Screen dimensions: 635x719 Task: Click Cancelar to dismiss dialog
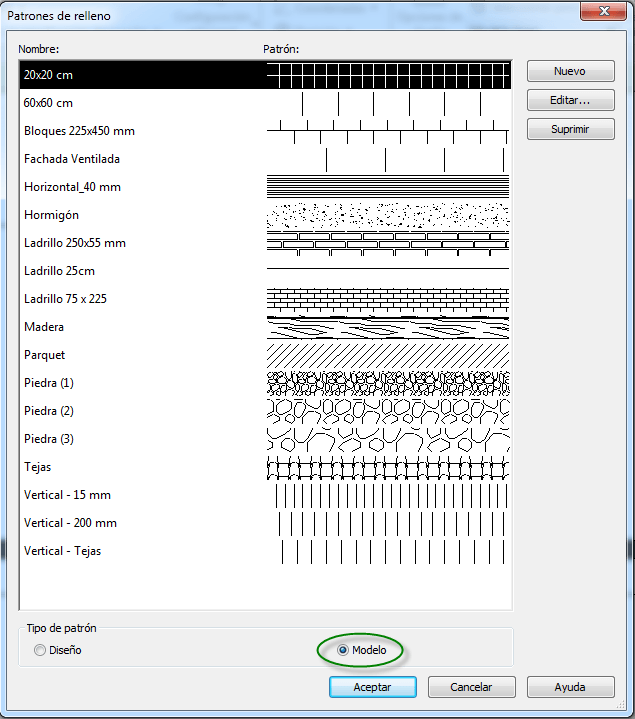click(x=471, y=687)
